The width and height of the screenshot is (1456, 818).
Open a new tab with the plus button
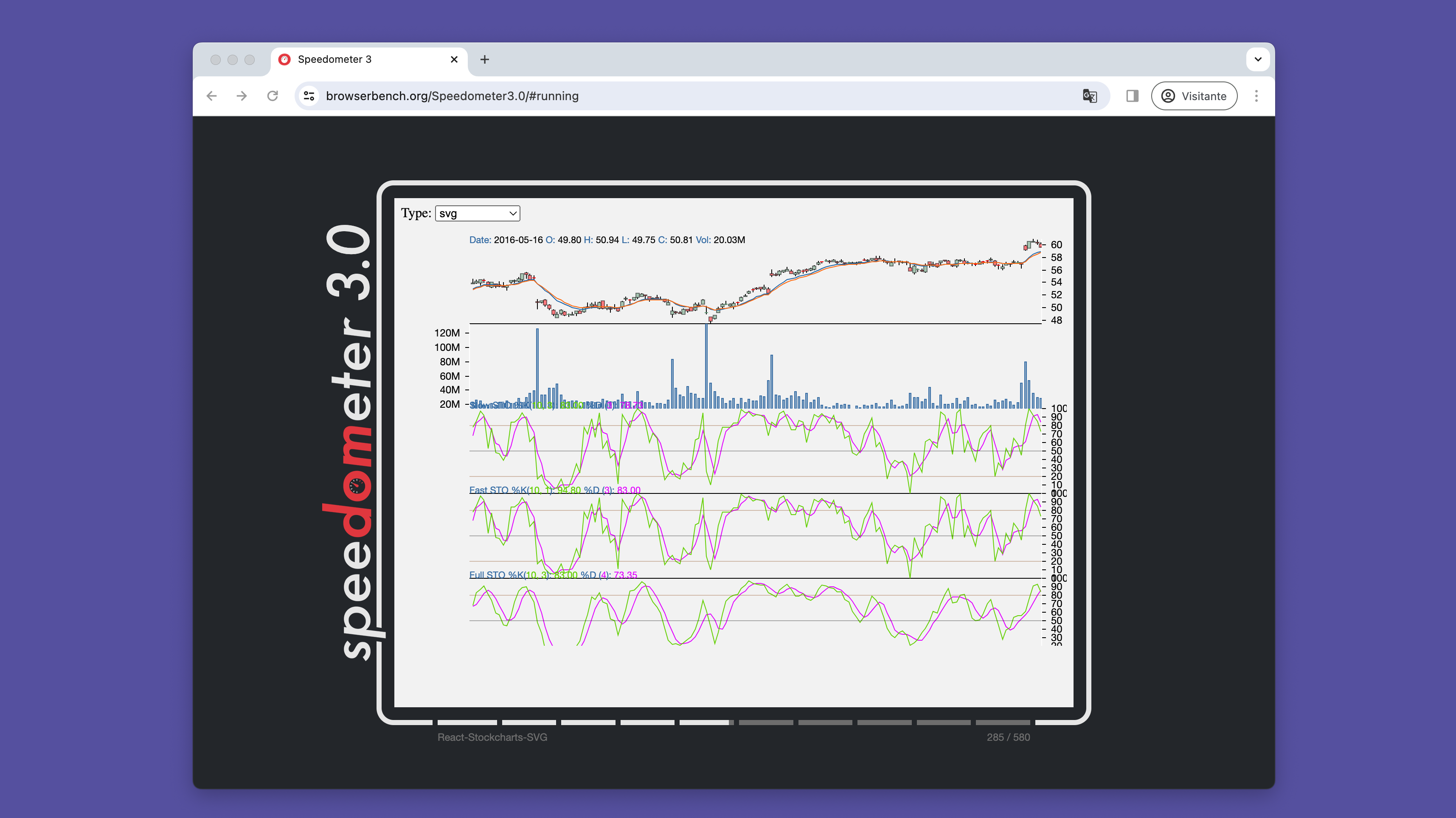[484, 59]
